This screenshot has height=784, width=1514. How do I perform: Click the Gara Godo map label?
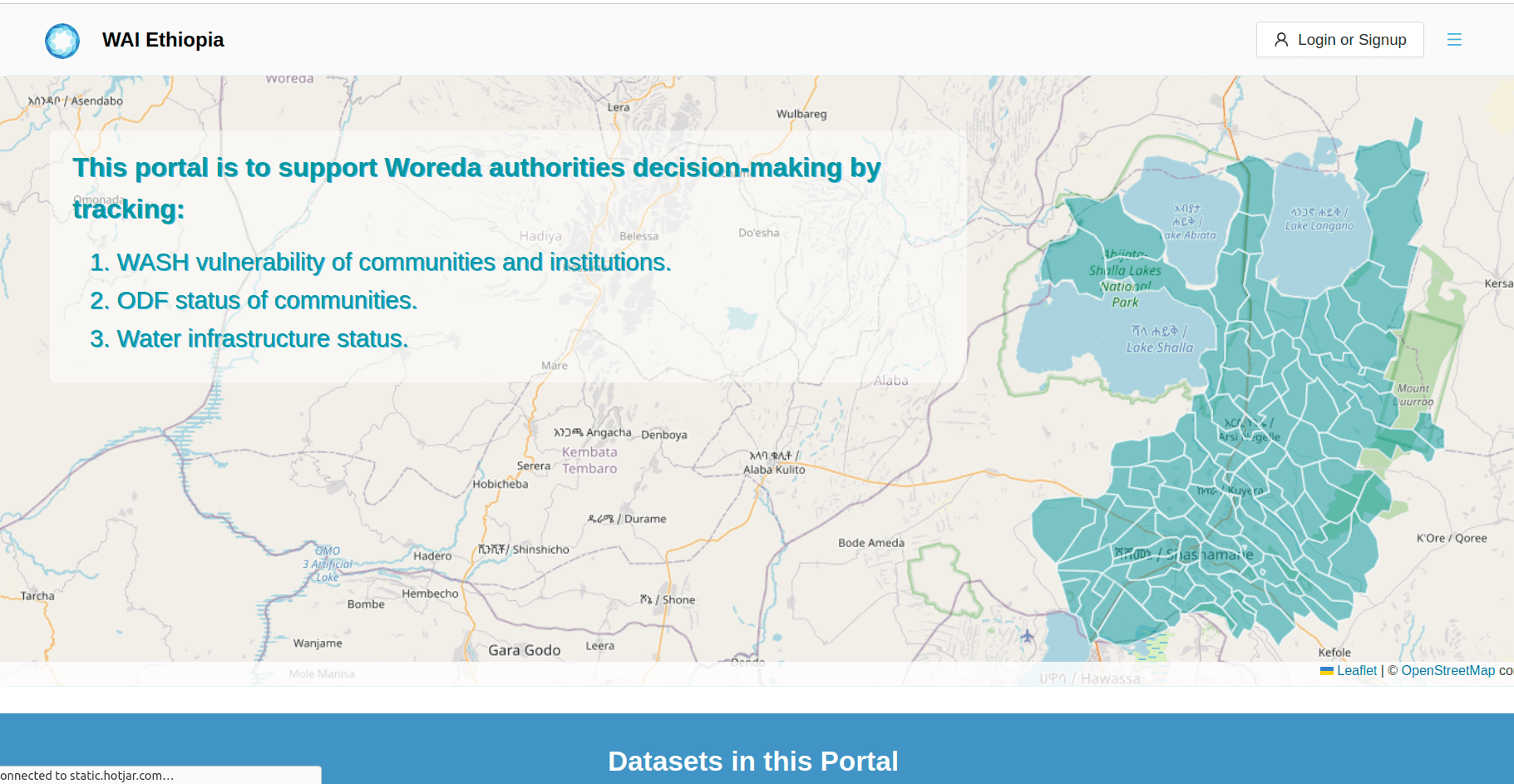(x=524, y=650)
